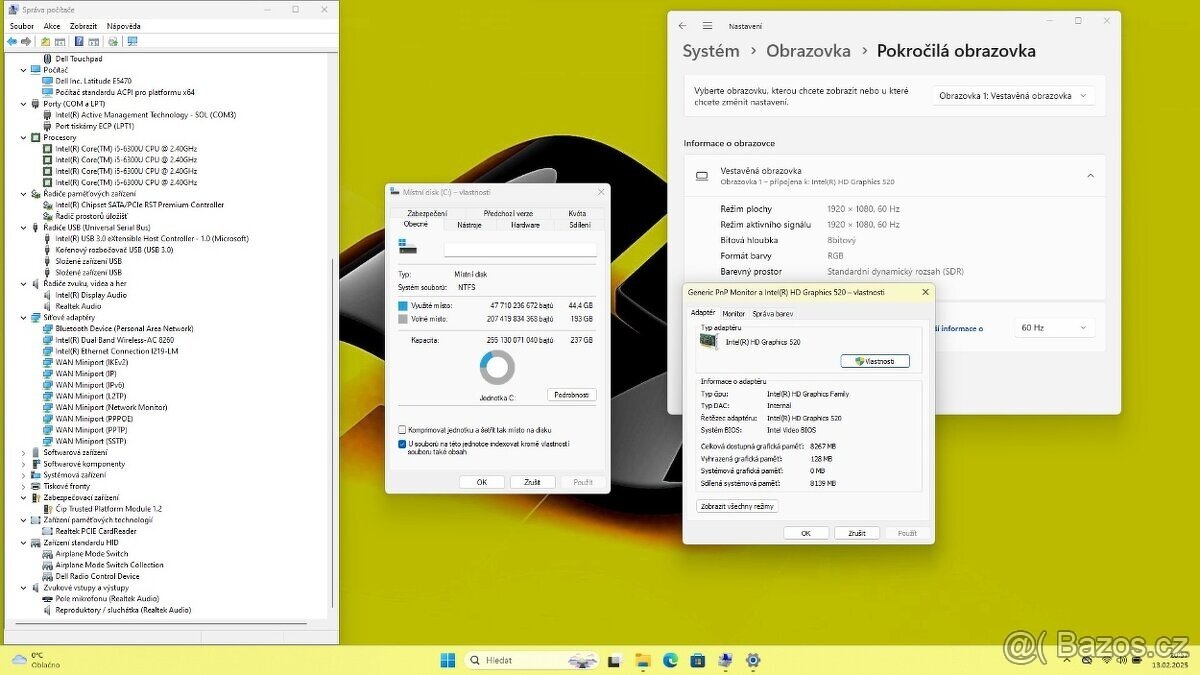Select the Dell Inc. Latitude E5470 computer icon
This screenshot has width=1200, height=675.
[48, 81]
